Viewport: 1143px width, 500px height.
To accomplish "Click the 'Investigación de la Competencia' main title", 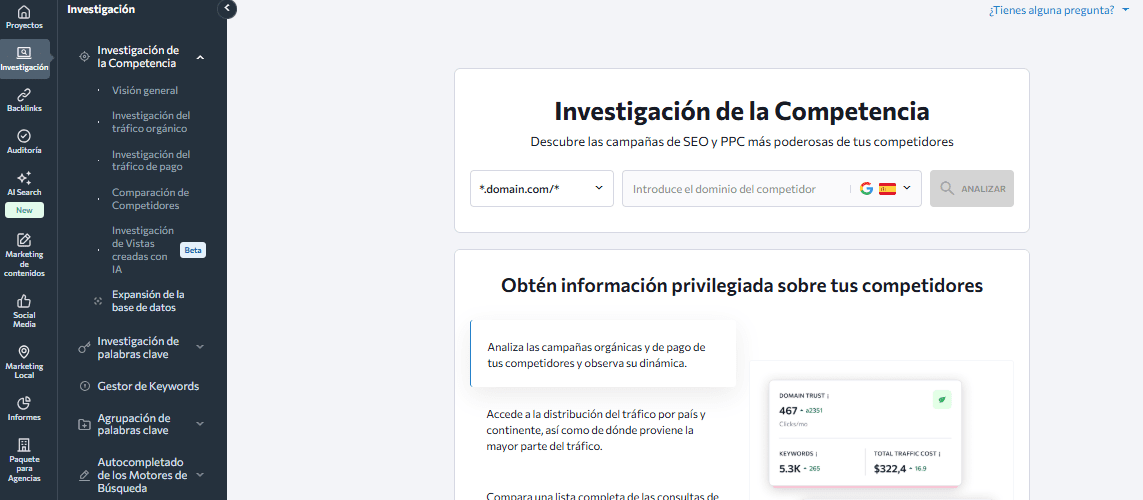I will (x=742, y=112).
